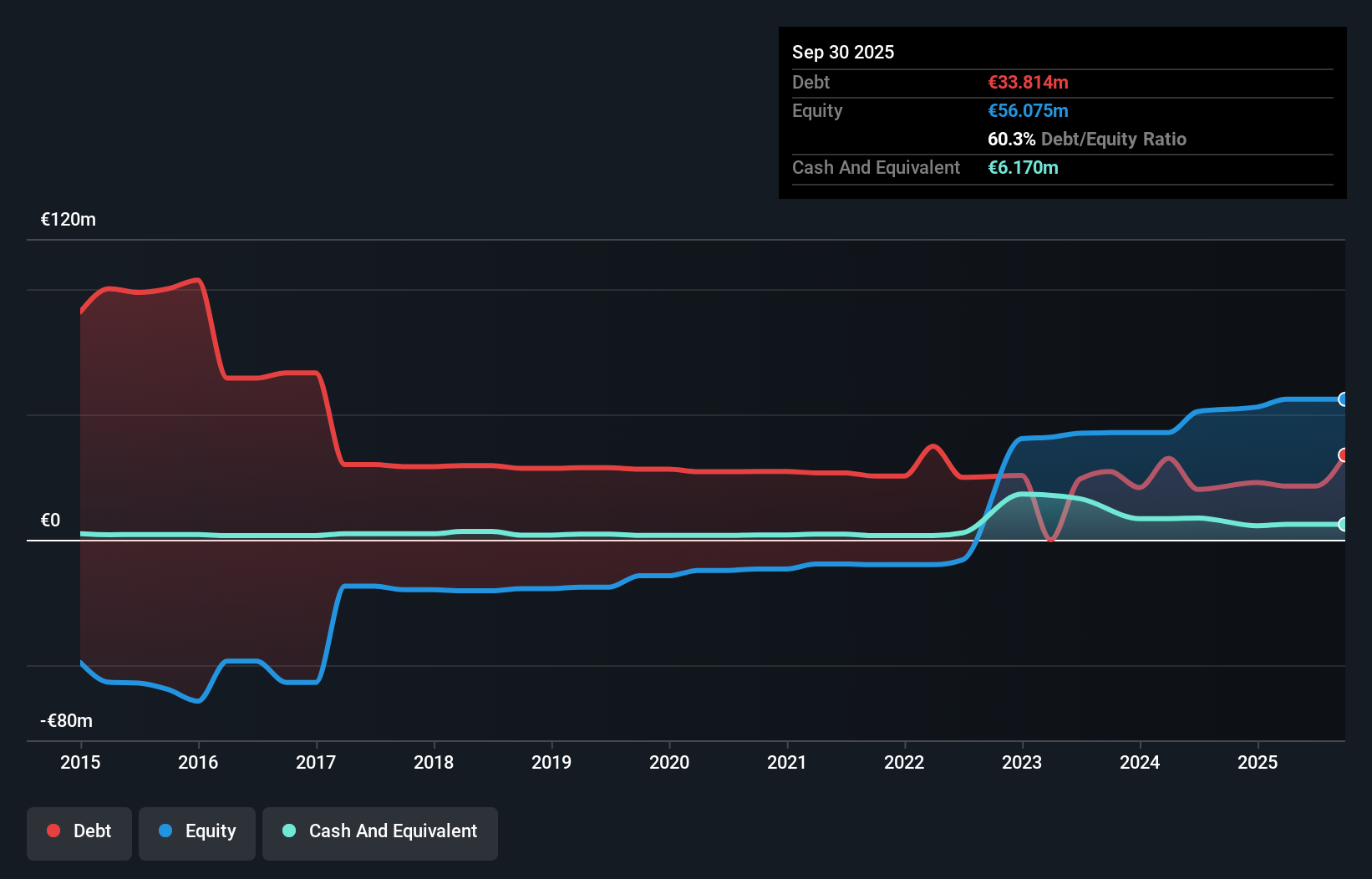Select the 2023 year label on the axis
Viewport: 1372px width, 879px height.
pos(1022,762)
